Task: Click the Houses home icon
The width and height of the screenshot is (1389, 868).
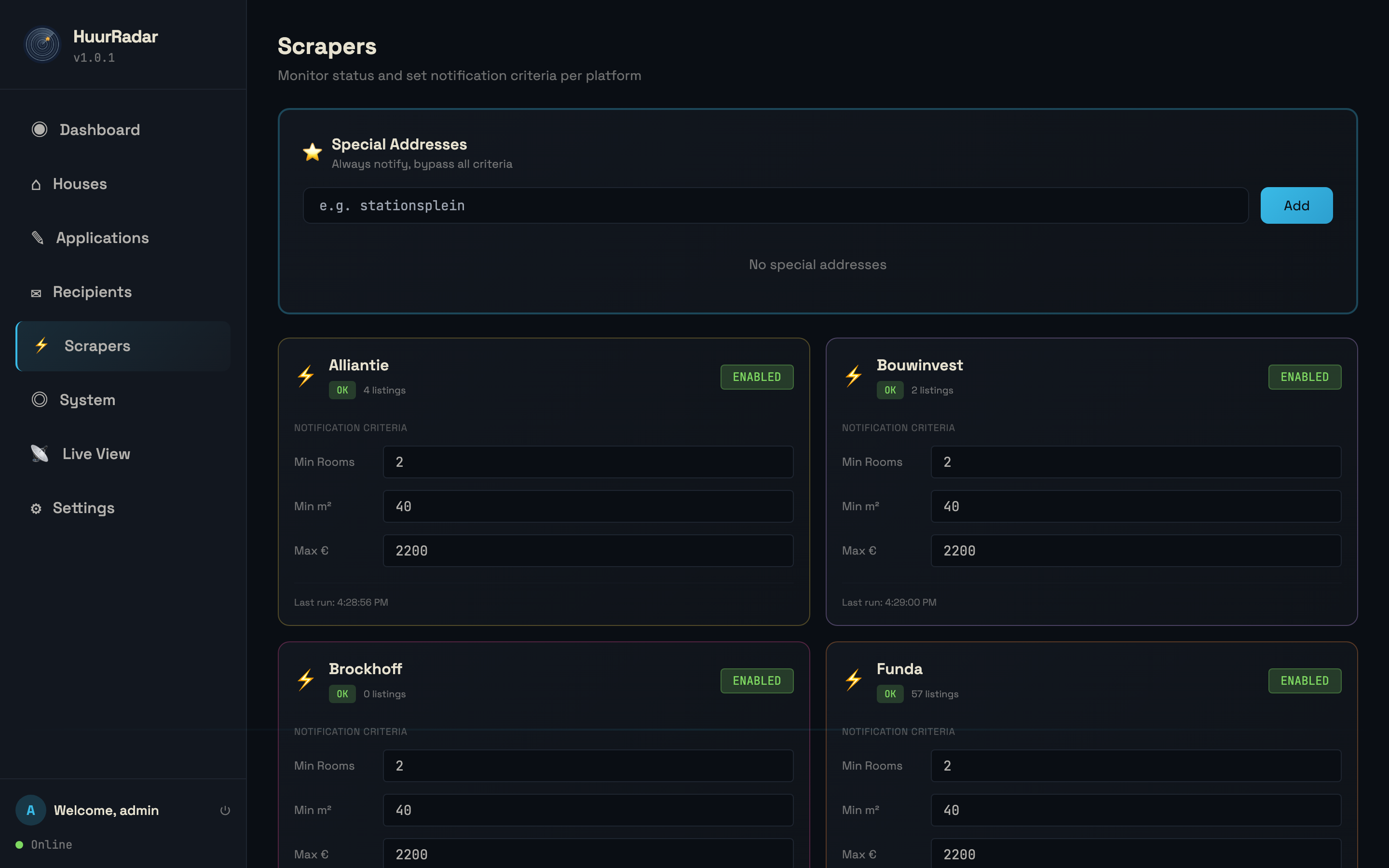Action: click(x=36, y=184)
